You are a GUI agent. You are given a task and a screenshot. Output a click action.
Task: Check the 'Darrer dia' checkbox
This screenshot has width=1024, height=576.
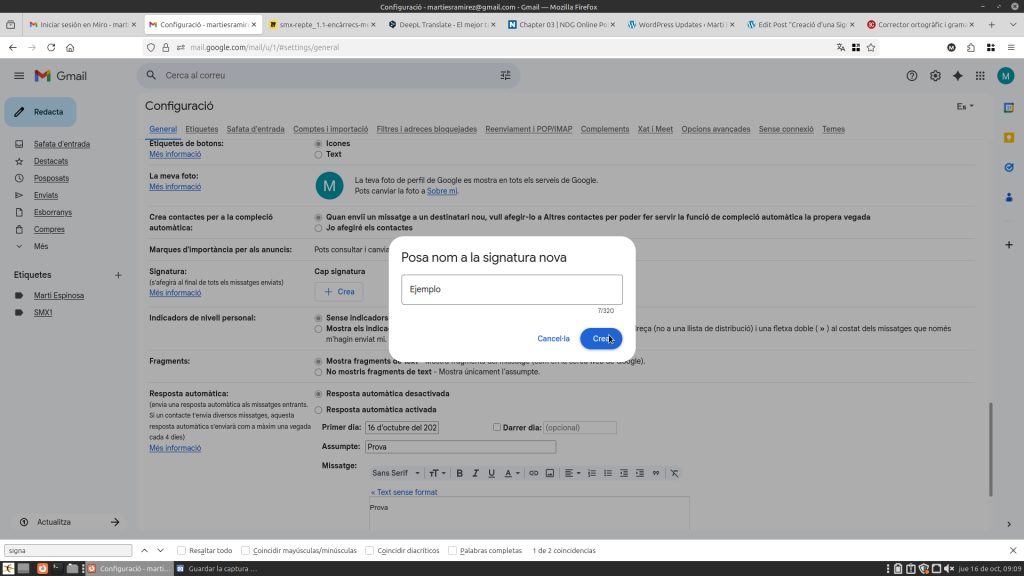[497, 427]
